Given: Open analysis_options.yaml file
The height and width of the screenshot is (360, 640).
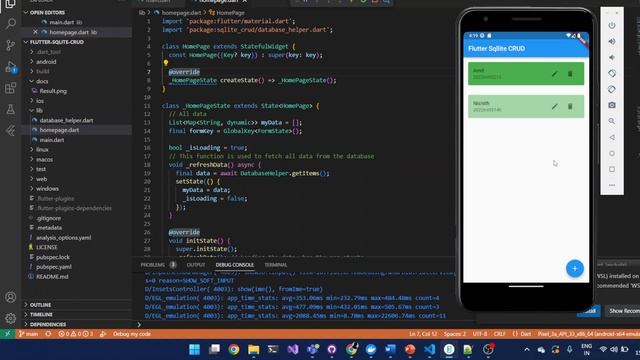Looking at the screenshot, I should pyautogui.click(x=63, y=238).
